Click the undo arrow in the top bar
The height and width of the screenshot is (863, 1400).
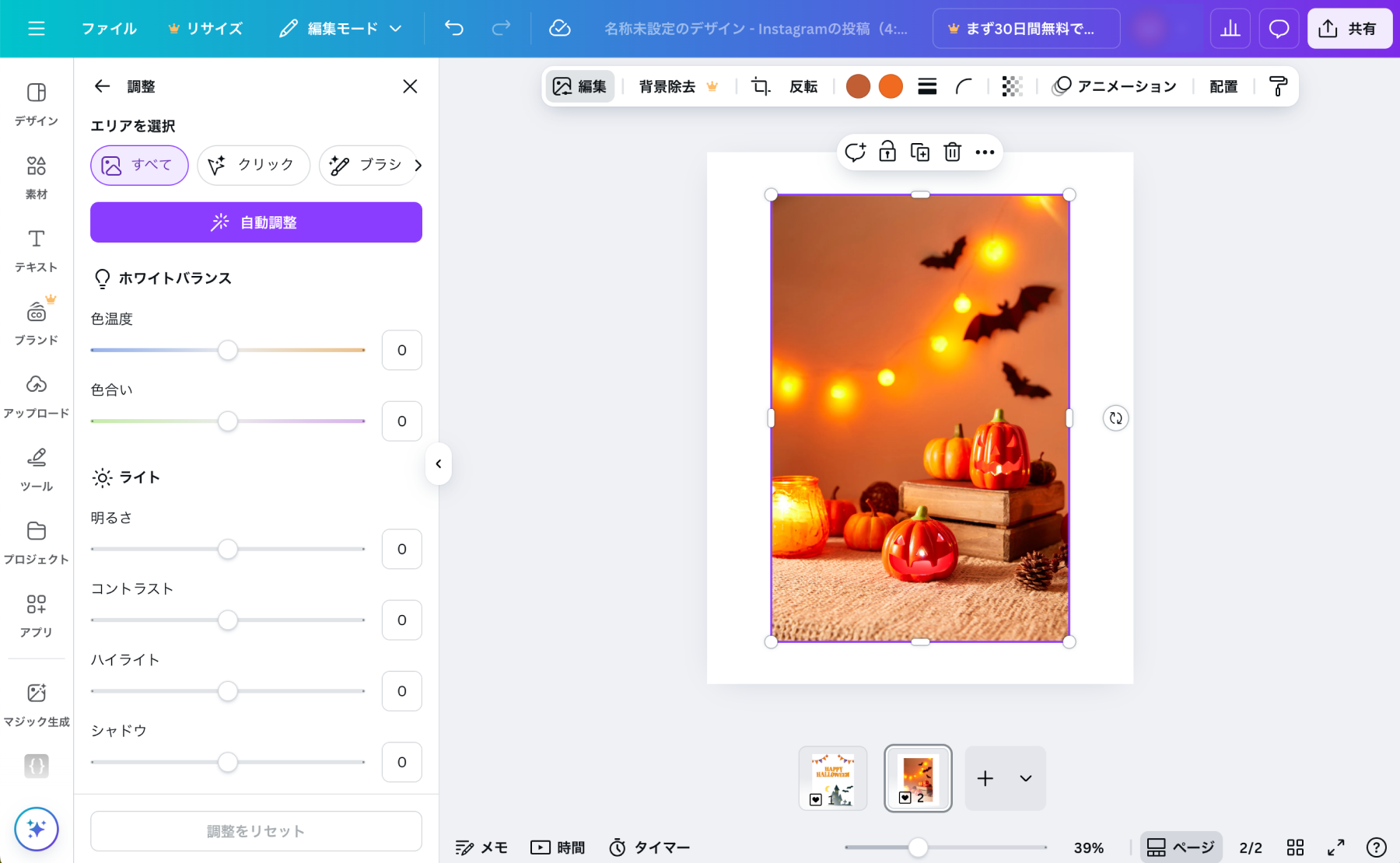(454, 29)
